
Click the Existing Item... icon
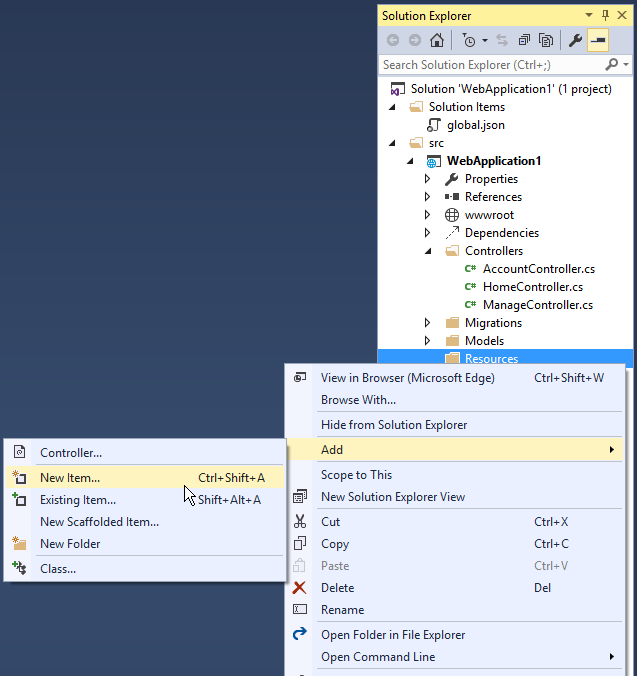point(19,500)
